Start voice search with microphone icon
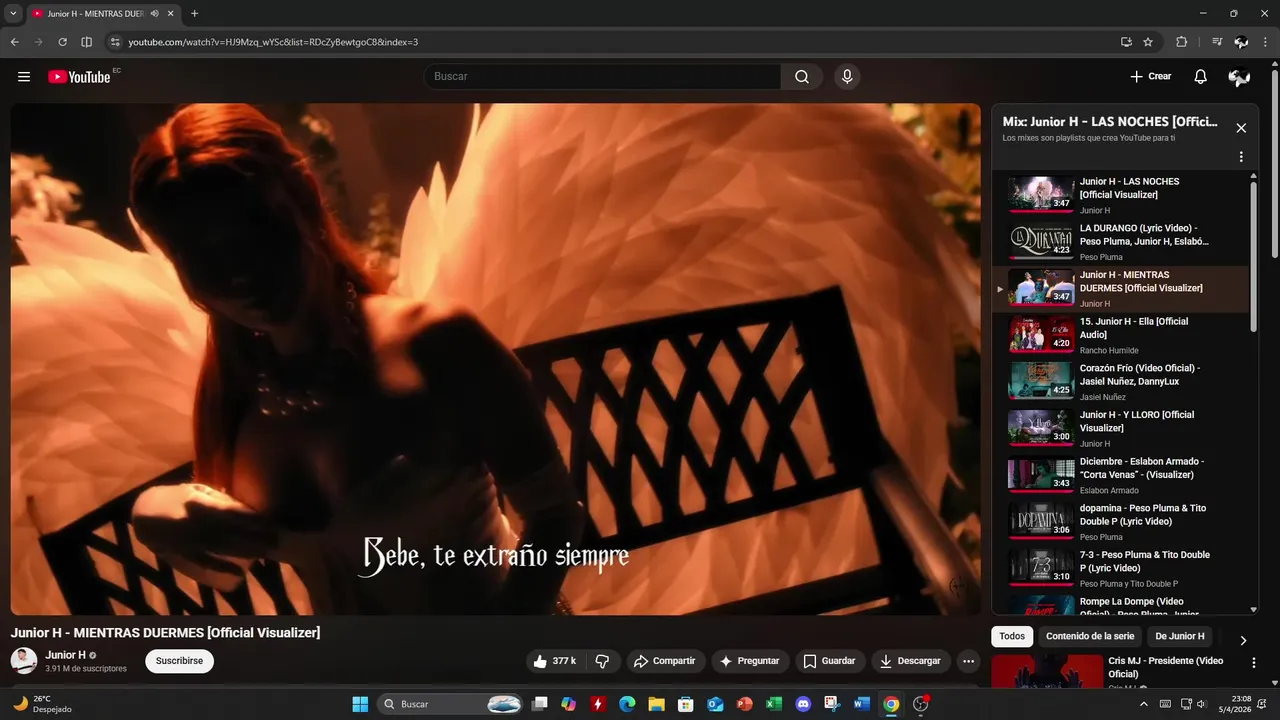 click(x=847, y=77)
